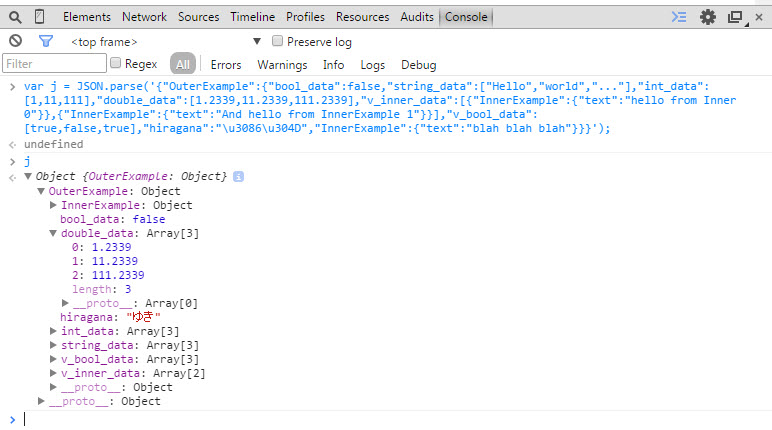Show the drawer console toggle icon
772x430 pixels.
679,17
